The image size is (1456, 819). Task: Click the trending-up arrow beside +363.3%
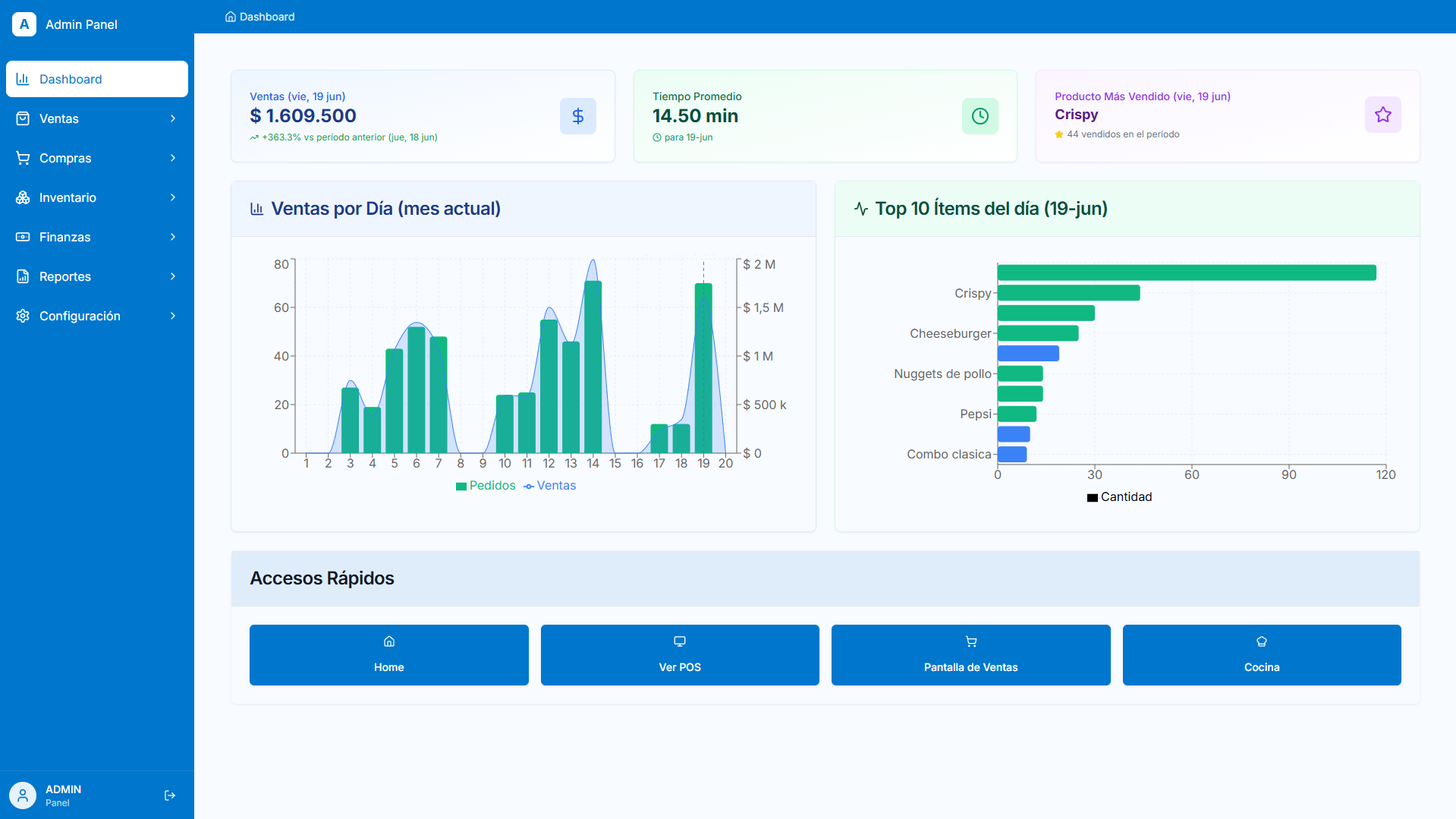254,137
